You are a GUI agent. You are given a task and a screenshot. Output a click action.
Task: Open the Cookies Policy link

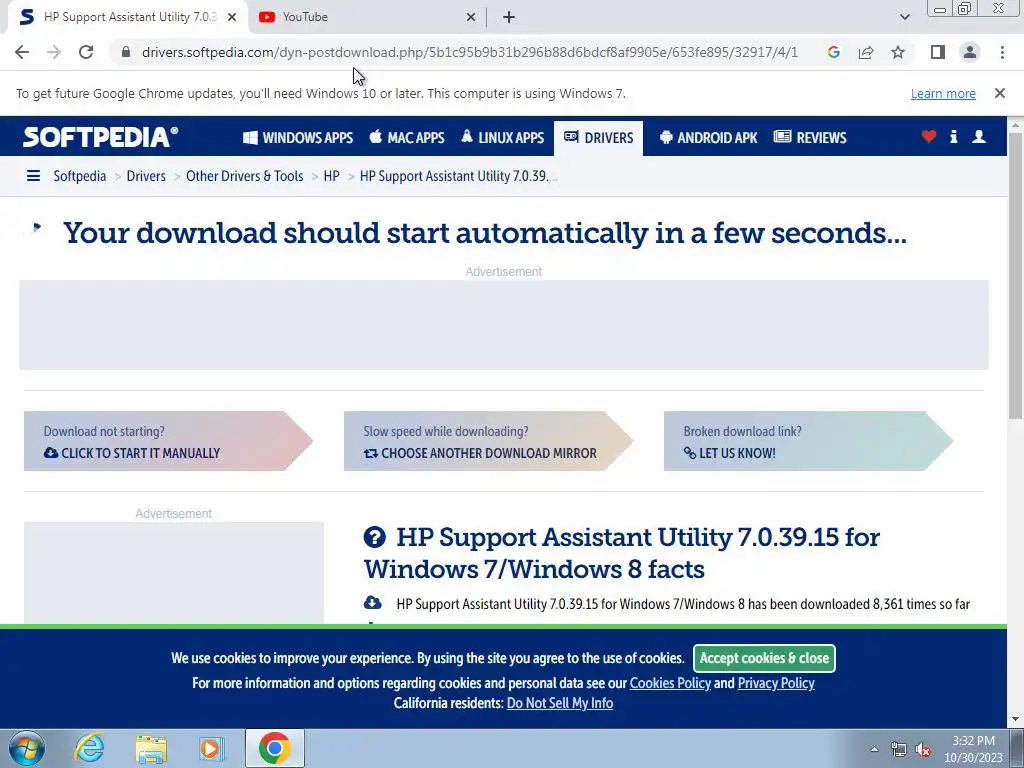tap(670, 683)
